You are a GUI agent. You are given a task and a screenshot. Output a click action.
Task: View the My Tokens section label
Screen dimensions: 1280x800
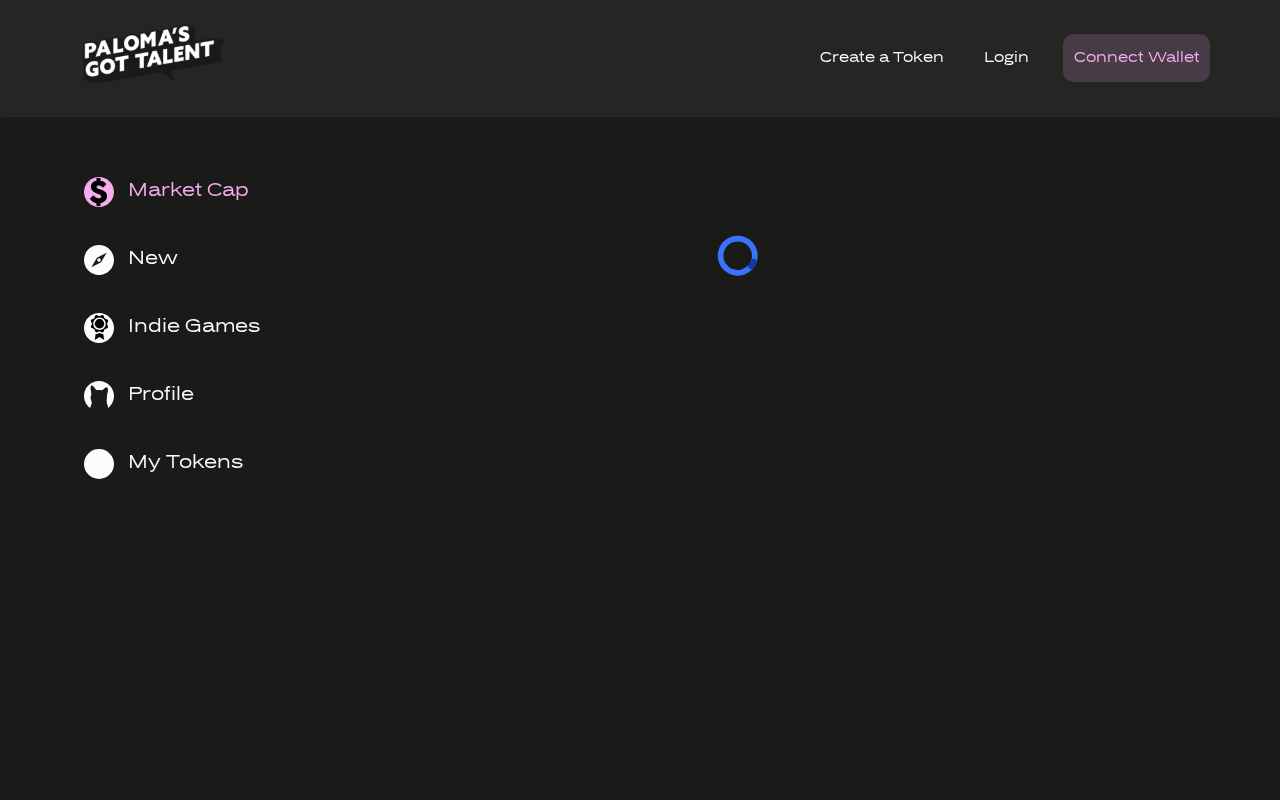coord(186,462)
